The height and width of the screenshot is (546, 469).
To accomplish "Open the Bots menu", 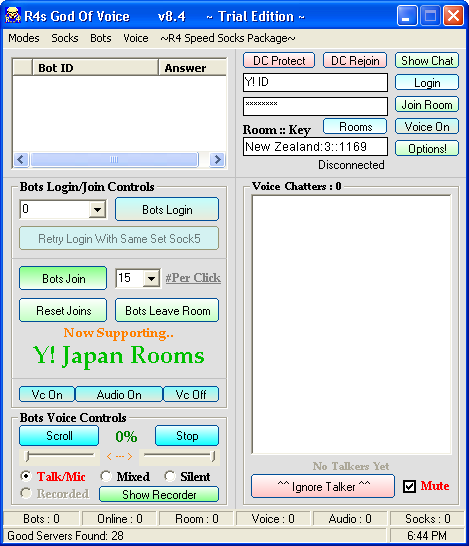I will [x=101, y=38].
